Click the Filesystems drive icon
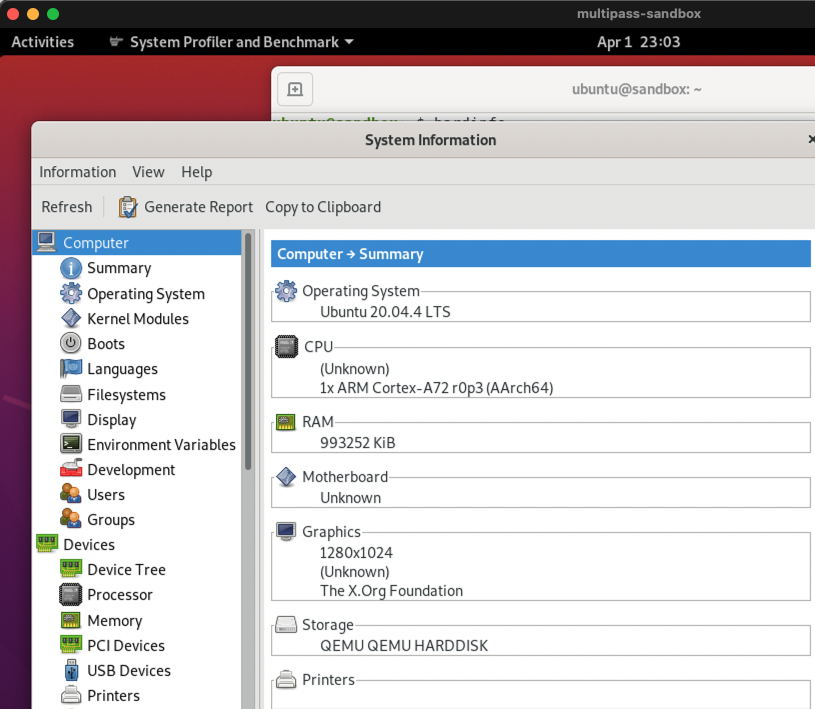This screenshot has height=709, width=815. [x=71, y=394]
